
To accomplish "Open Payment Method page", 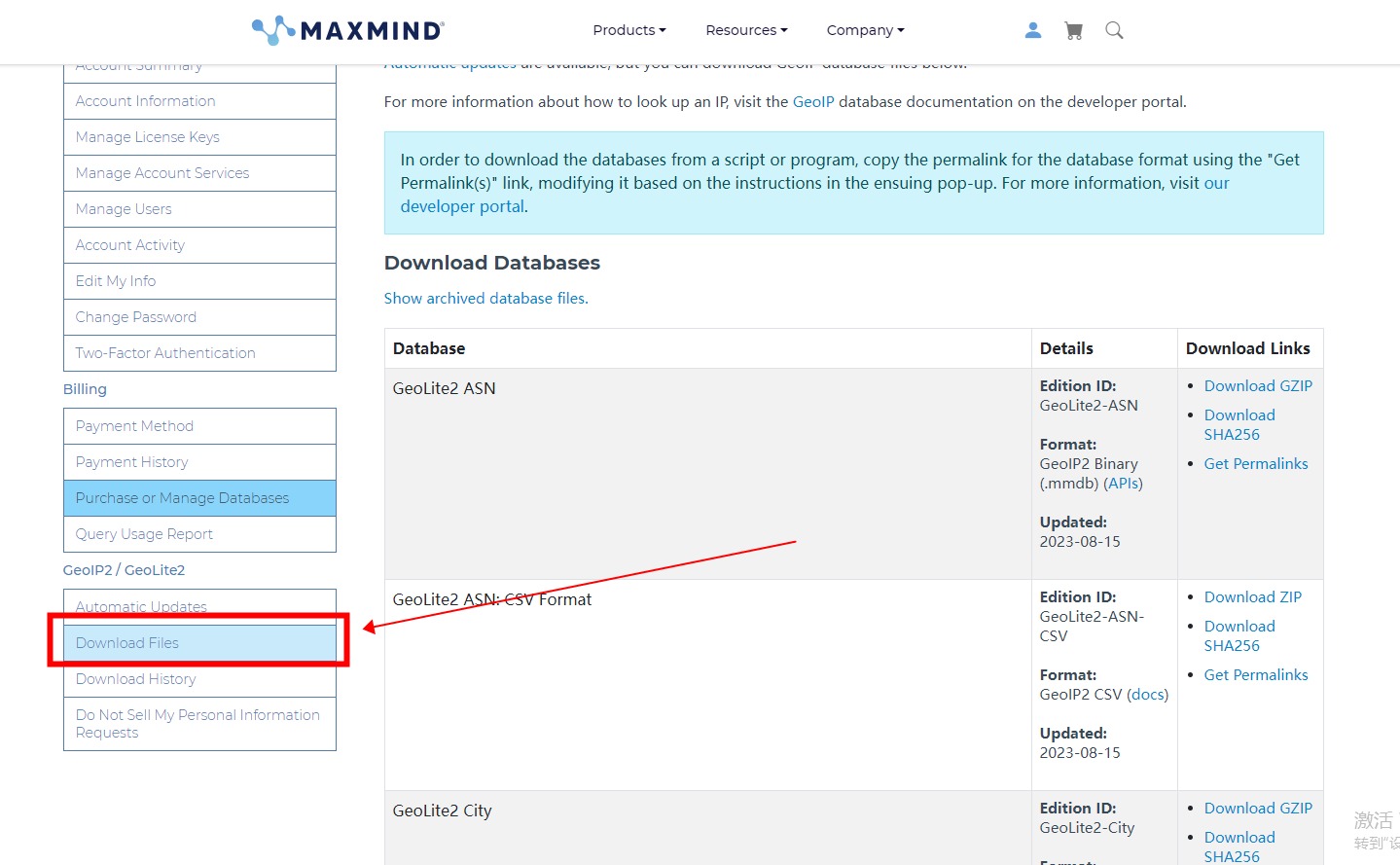I will (199, 426).
